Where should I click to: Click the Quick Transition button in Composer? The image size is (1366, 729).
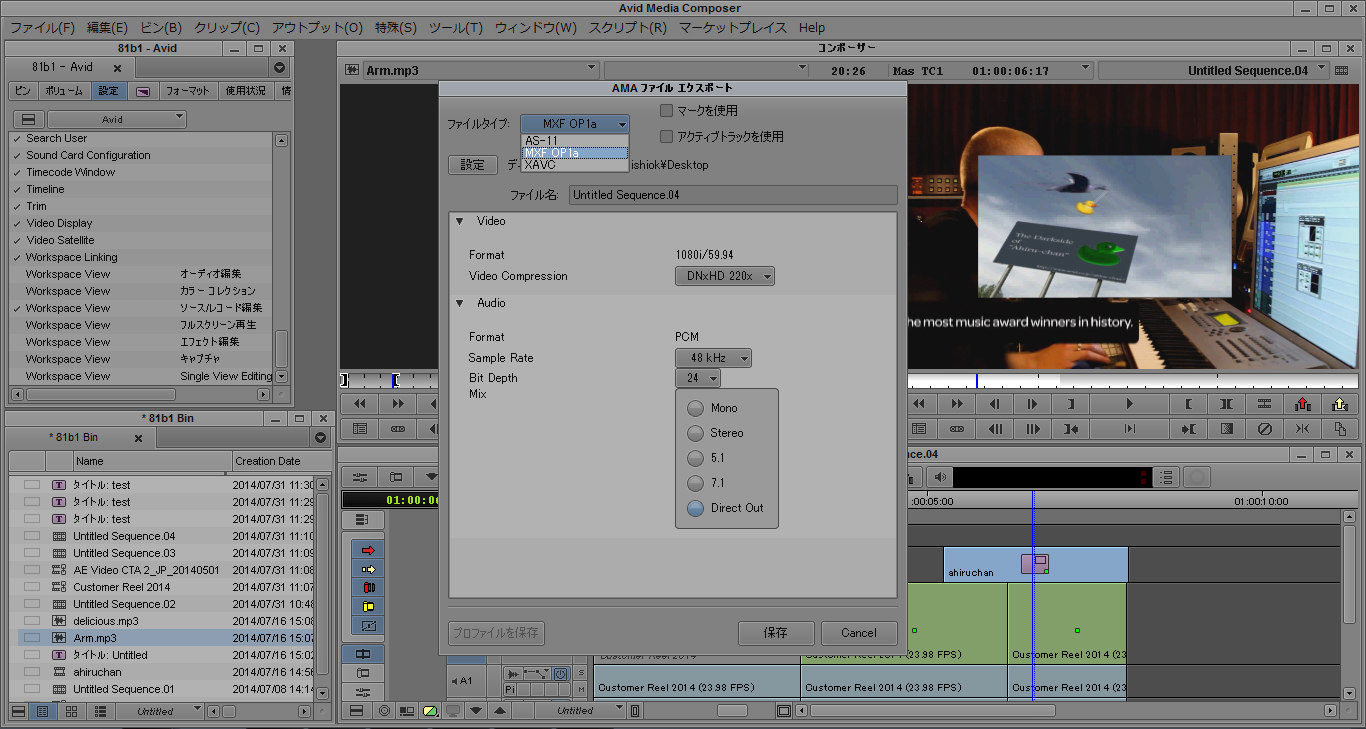coord(1226,429)
